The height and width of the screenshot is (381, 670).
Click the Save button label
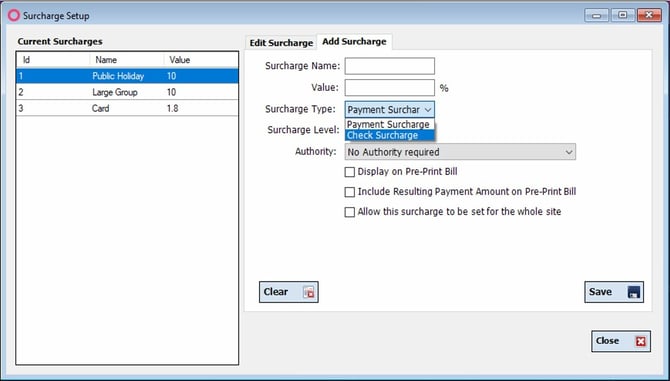pos(600,292)
